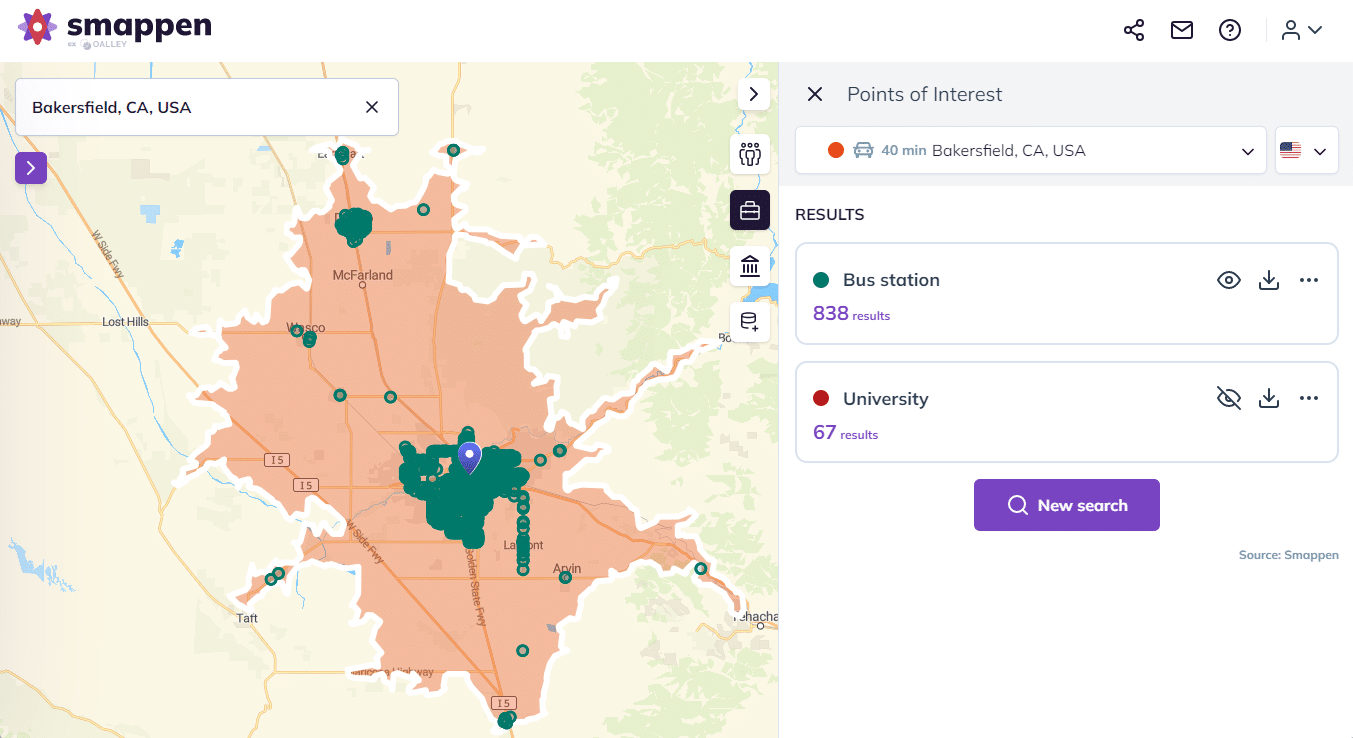Select the bank institution icon in map toolbar
The width and height of the screenshot is (1353, 738).
pos(750,266)
